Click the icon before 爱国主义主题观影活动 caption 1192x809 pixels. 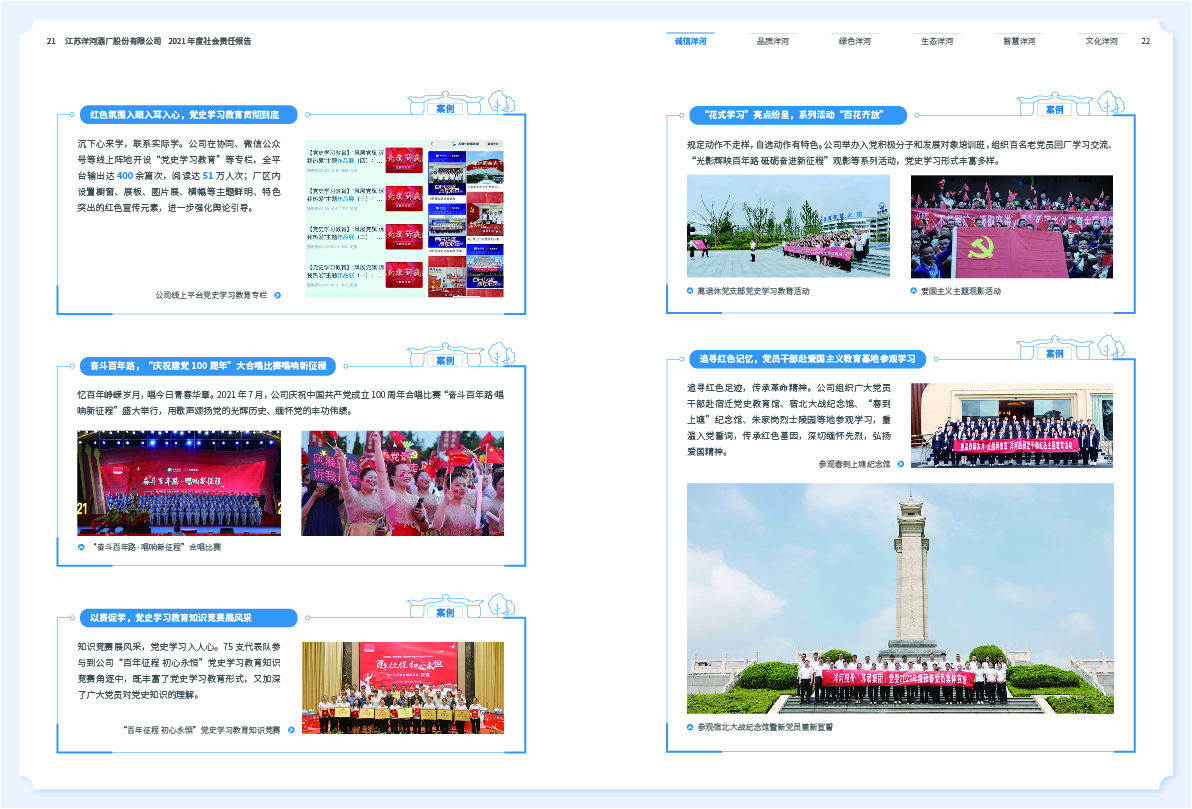click(914, 291)
